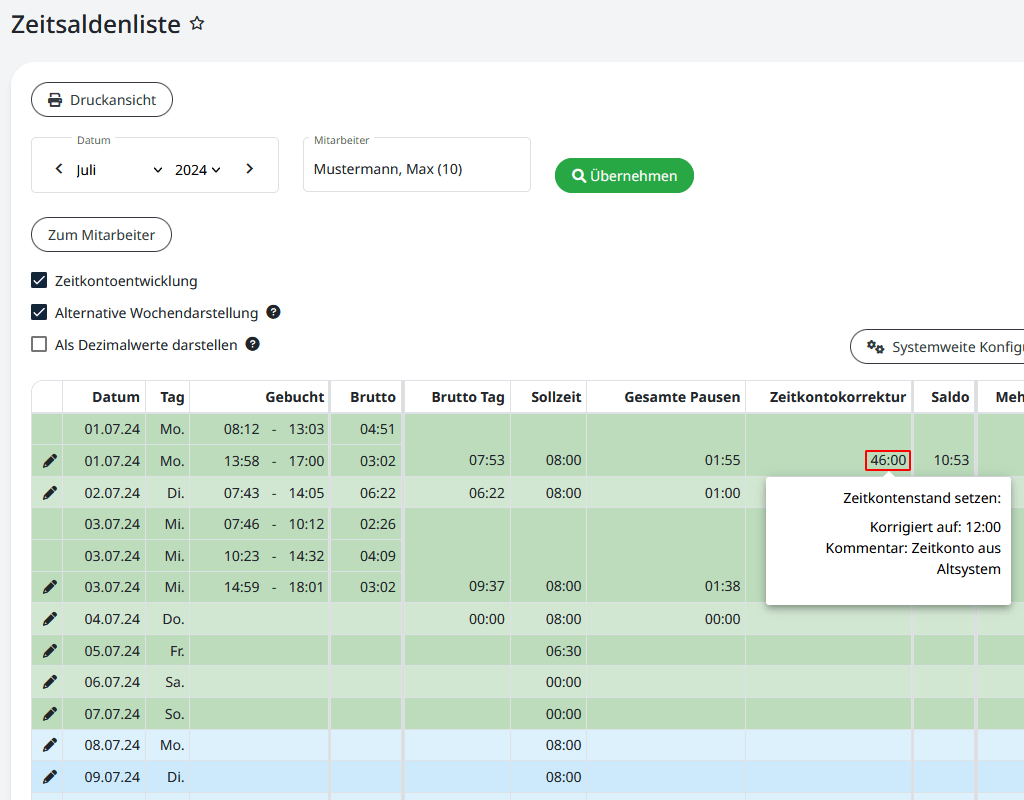The height and width of the screenshot is (800, 1024).
Task: Go to next month arrow
Action: point(249,169)
